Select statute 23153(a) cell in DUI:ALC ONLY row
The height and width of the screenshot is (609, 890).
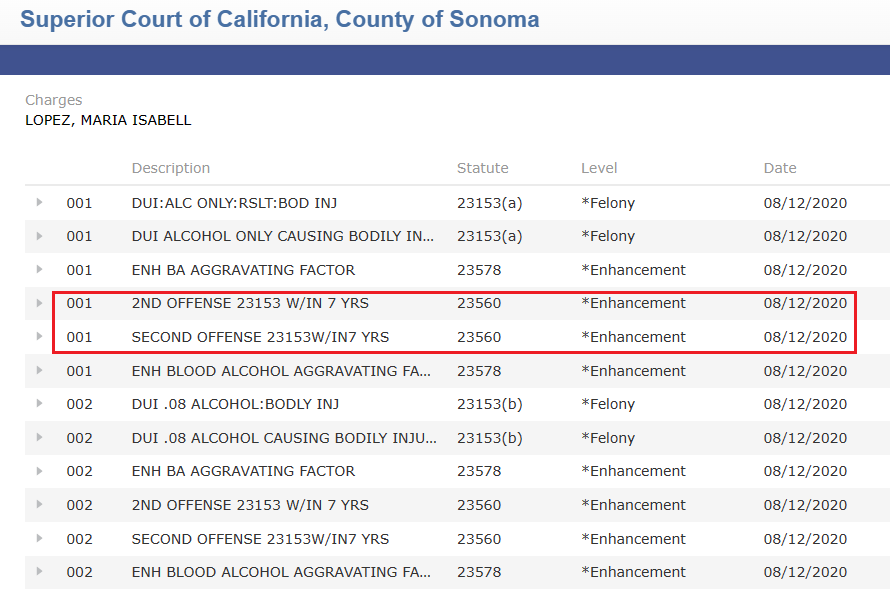[489, 203]
